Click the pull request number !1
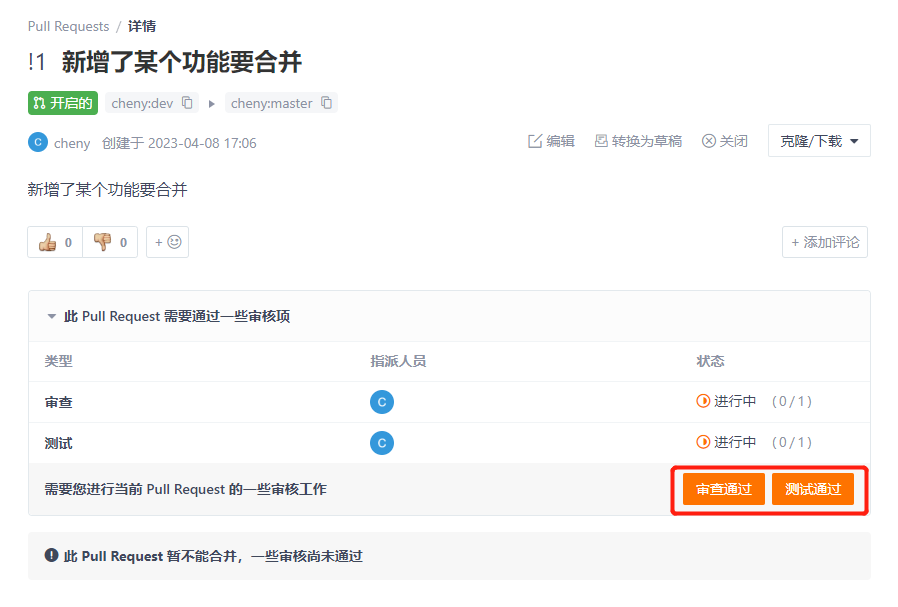Viewport: 898px width, 607px height. tap(37, 62)
